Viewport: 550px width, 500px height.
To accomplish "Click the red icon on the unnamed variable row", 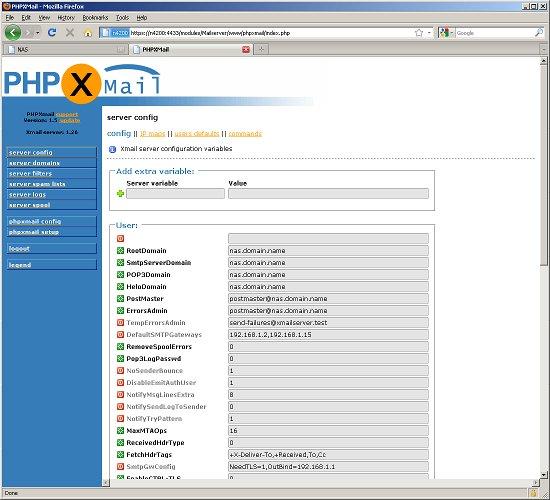I will (x=120, y=239).
